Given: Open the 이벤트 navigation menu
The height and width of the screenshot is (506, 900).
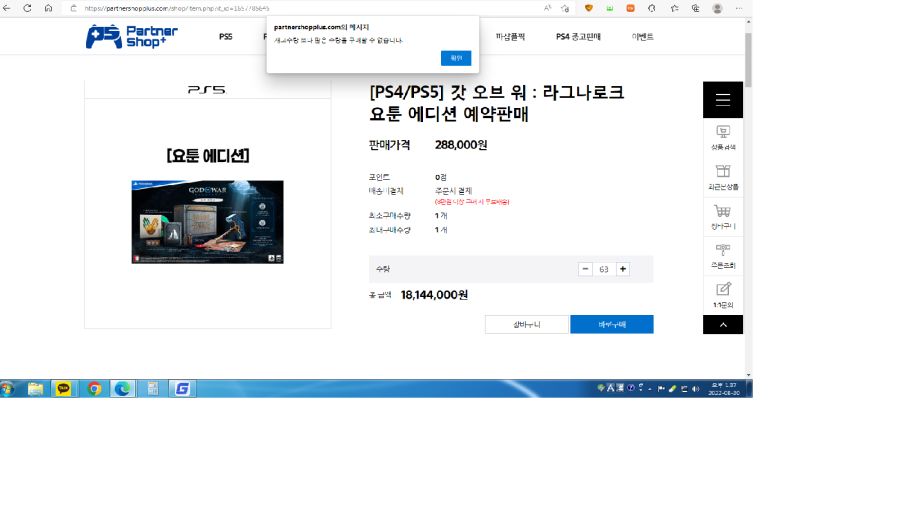Looking at the screenshot, I should [x=642, y=37].
